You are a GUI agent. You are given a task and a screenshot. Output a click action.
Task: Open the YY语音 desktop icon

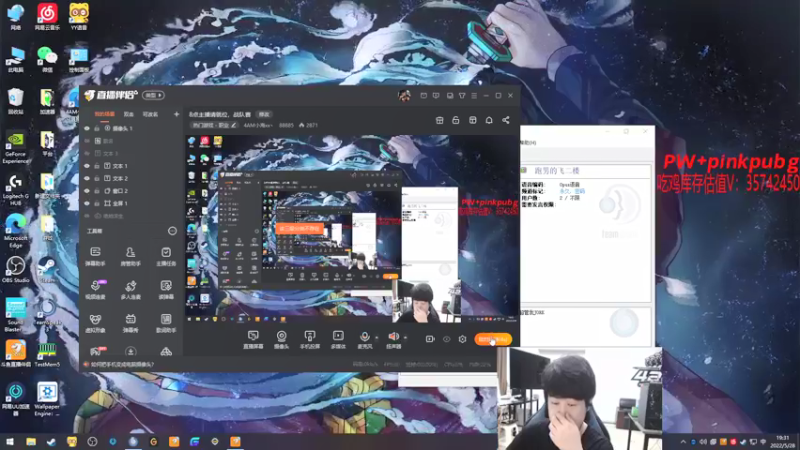(x=79, y=16)
